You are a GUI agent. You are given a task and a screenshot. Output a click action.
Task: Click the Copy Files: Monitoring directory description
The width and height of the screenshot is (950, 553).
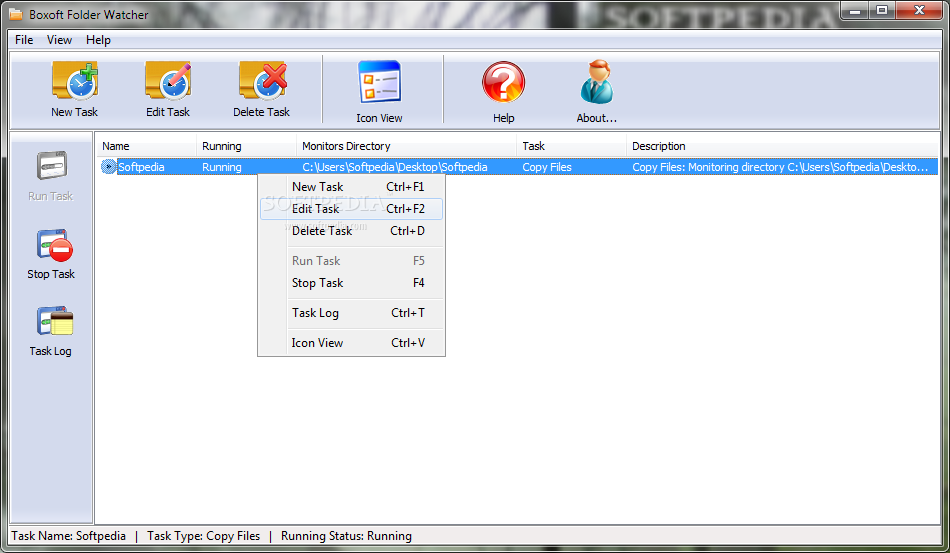click(780, 167)
